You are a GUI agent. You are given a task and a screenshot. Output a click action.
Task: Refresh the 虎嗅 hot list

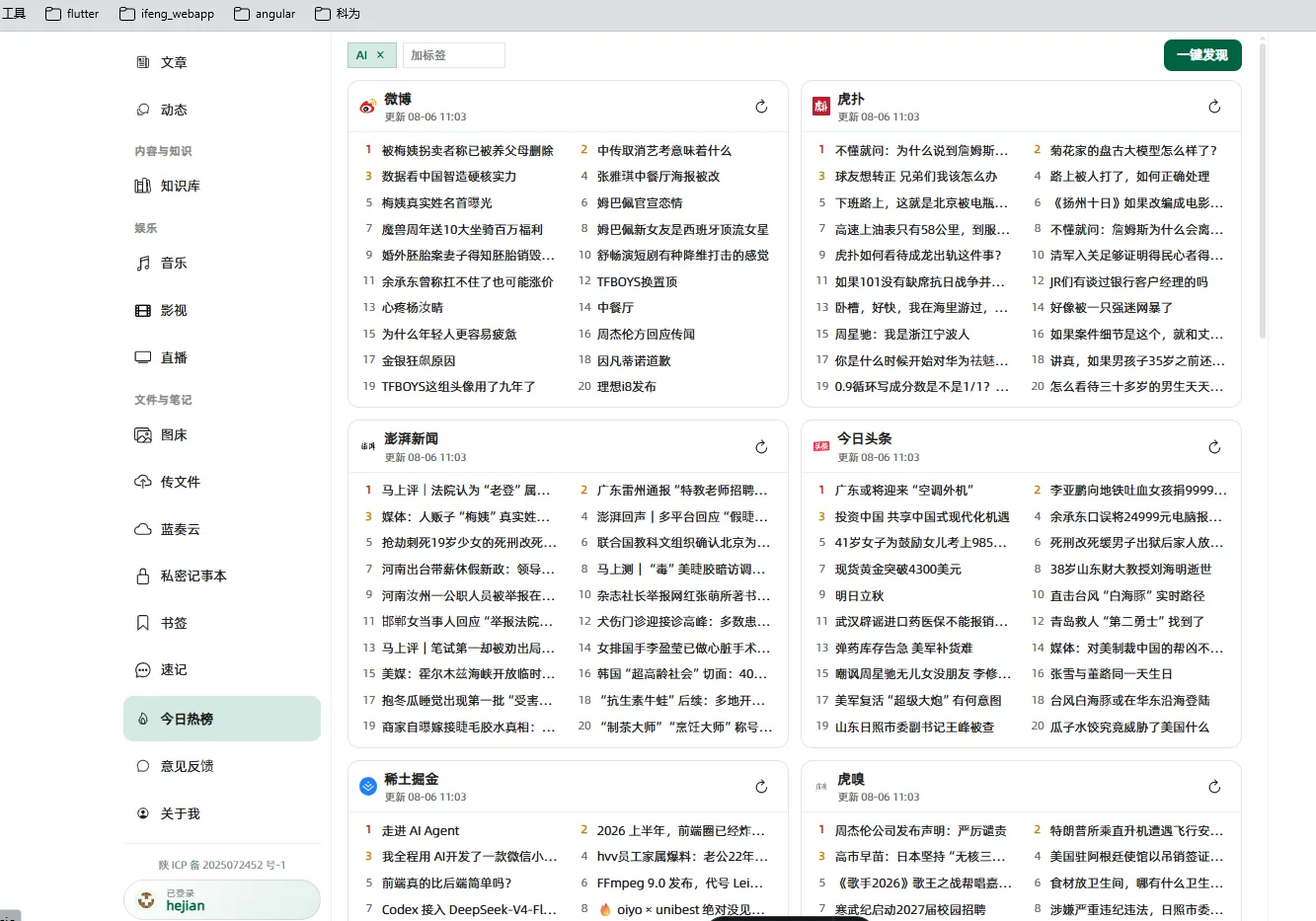click(1214, 787)
